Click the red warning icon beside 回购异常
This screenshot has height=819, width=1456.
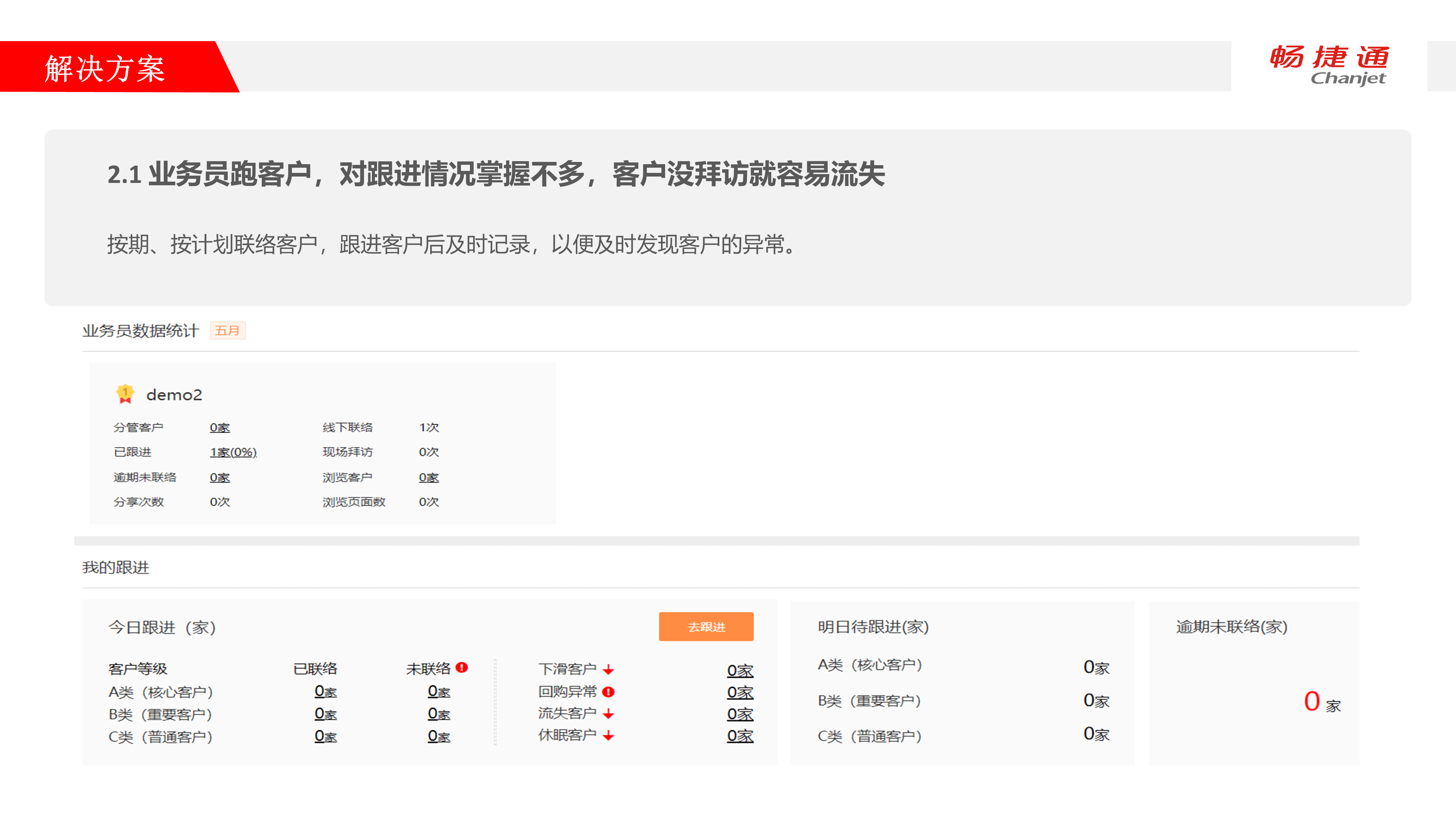(x=608, y=692)
